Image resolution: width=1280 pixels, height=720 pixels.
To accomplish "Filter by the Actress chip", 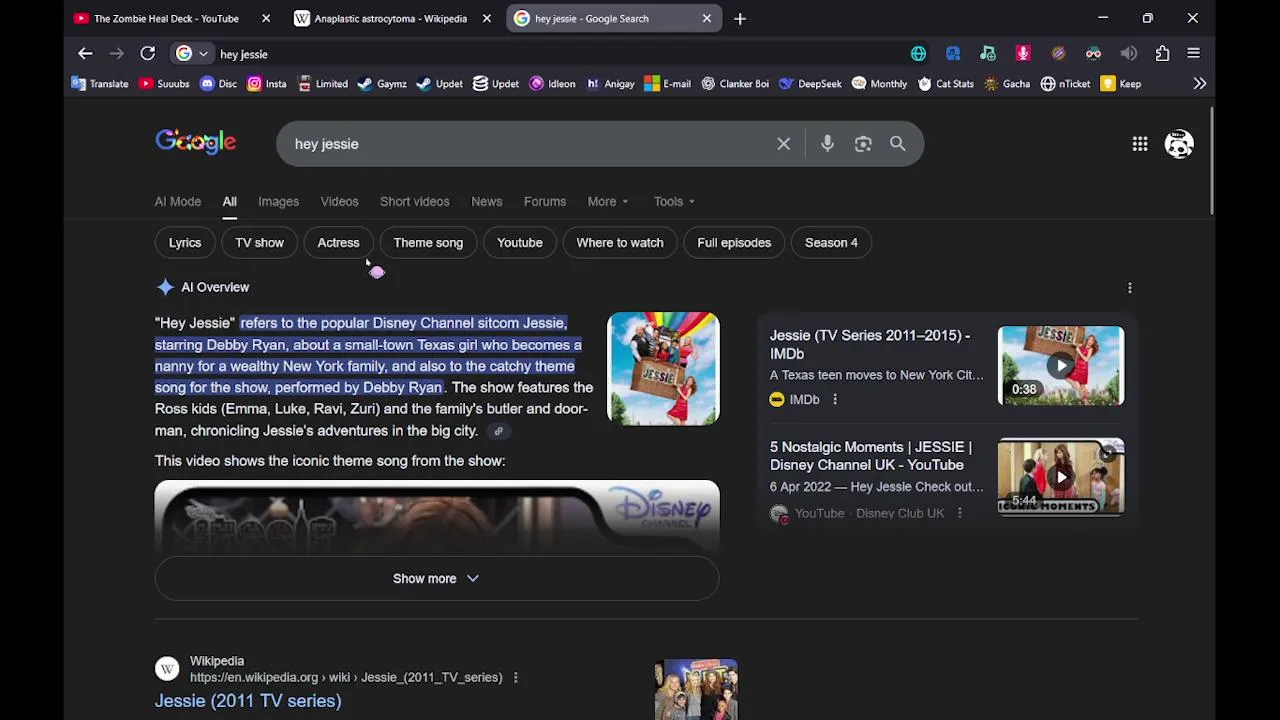I will (338, 242).
